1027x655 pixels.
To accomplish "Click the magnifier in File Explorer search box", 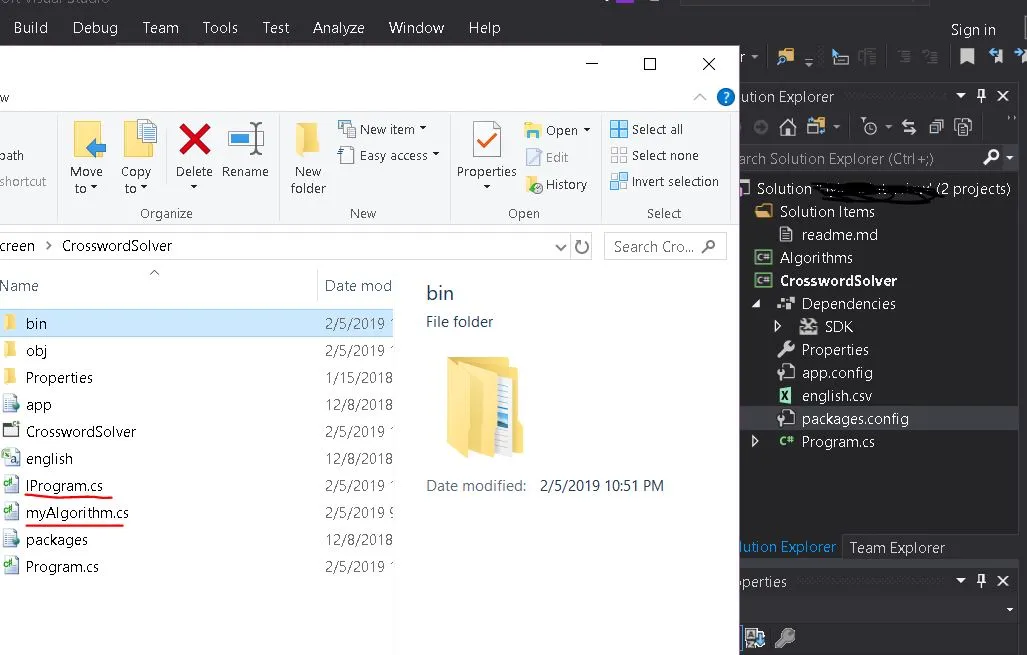I will [708, 246].
